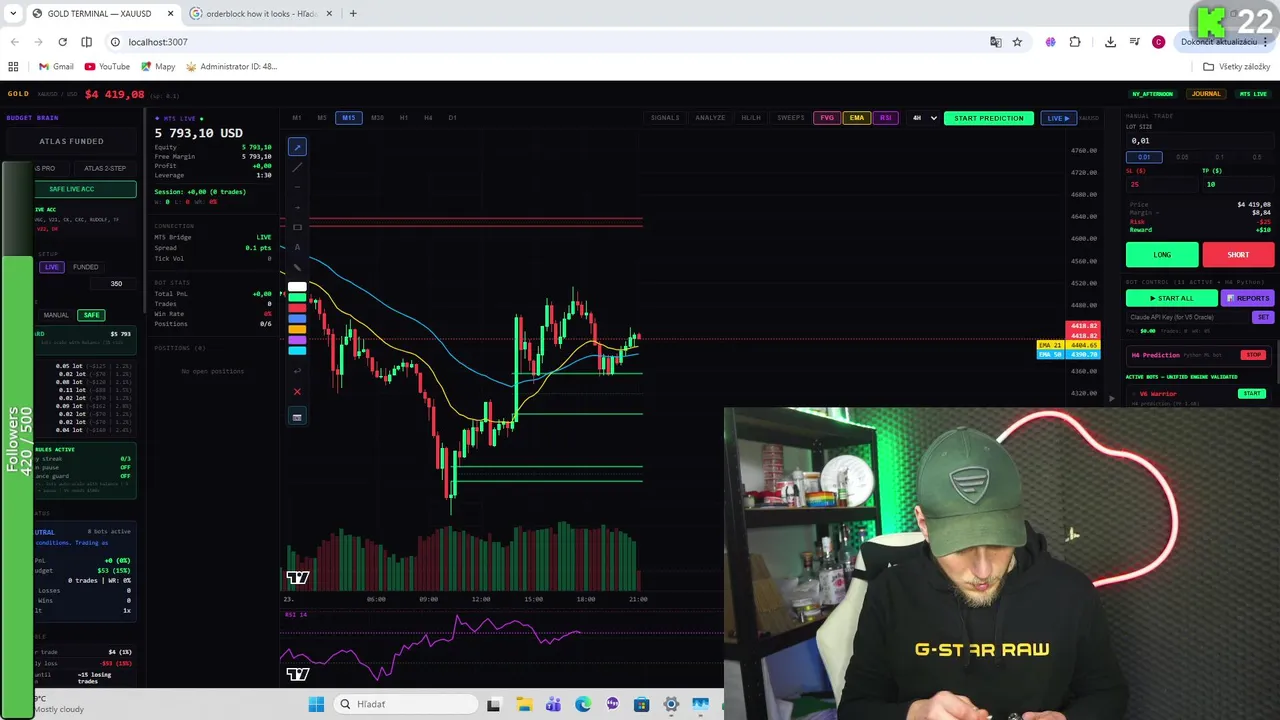Choose the 0.5 lot size preset
1280x720 pixels.
click(1257, 157)
